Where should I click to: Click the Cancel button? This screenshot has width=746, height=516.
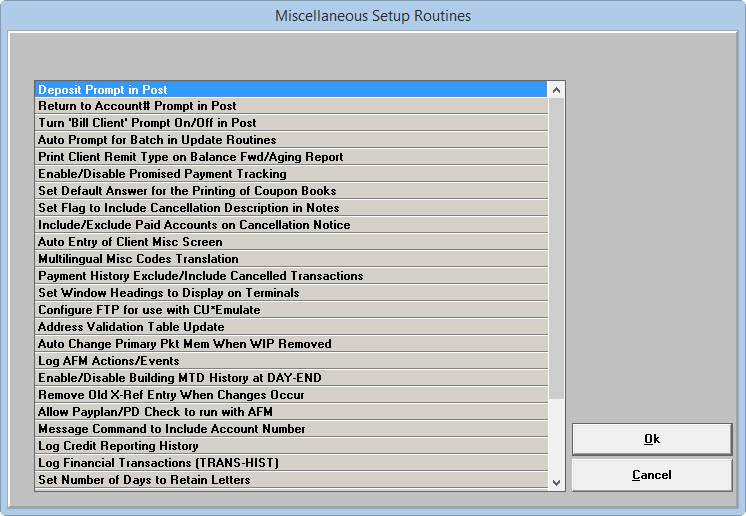pyautogui.click(x=651, y=475)
